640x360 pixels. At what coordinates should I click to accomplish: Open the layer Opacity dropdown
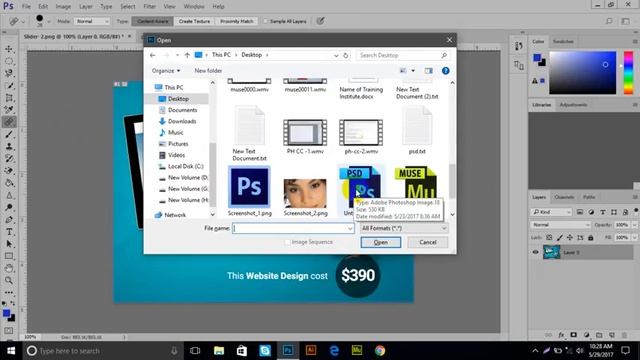click(x=634, y=225)
